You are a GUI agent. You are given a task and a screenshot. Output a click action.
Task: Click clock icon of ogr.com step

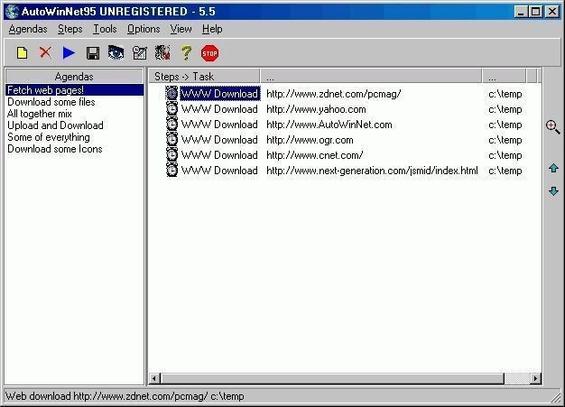click(172, 139)
